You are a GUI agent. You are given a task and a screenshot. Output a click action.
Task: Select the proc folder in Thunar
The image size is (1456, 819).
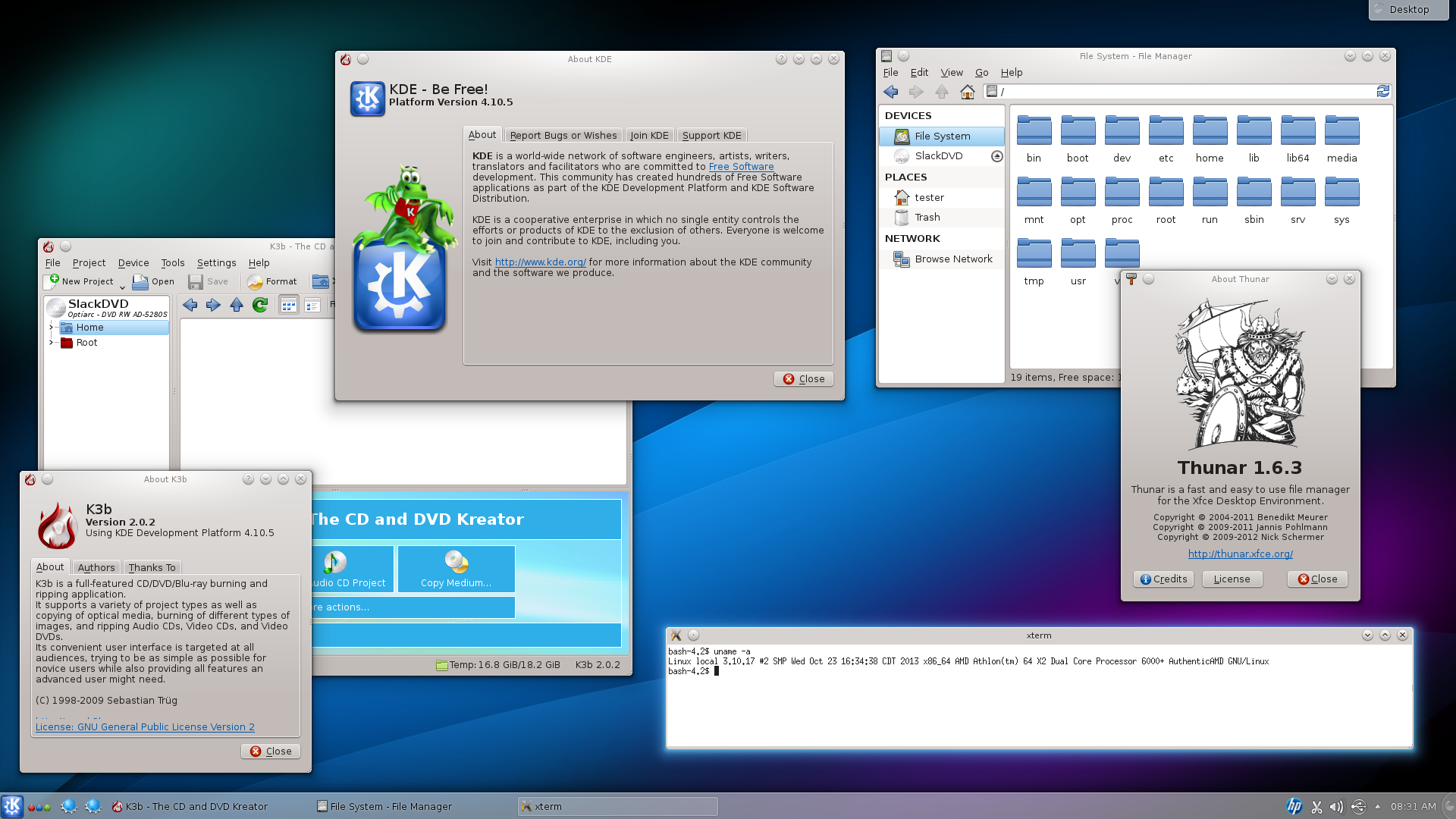click(1122, 200)
